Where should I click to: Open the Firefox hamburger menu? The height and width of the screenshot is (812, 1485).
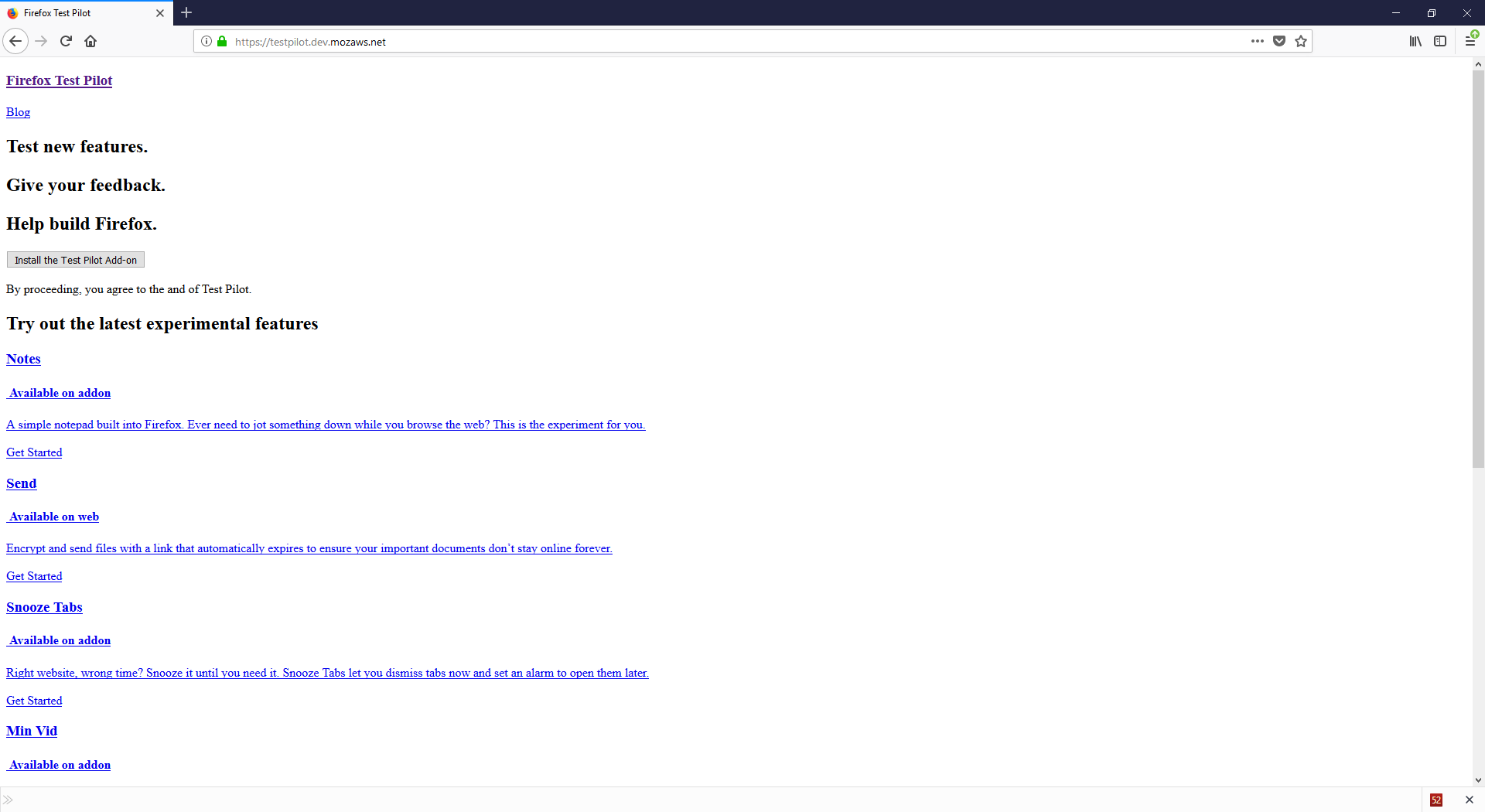1470,41
